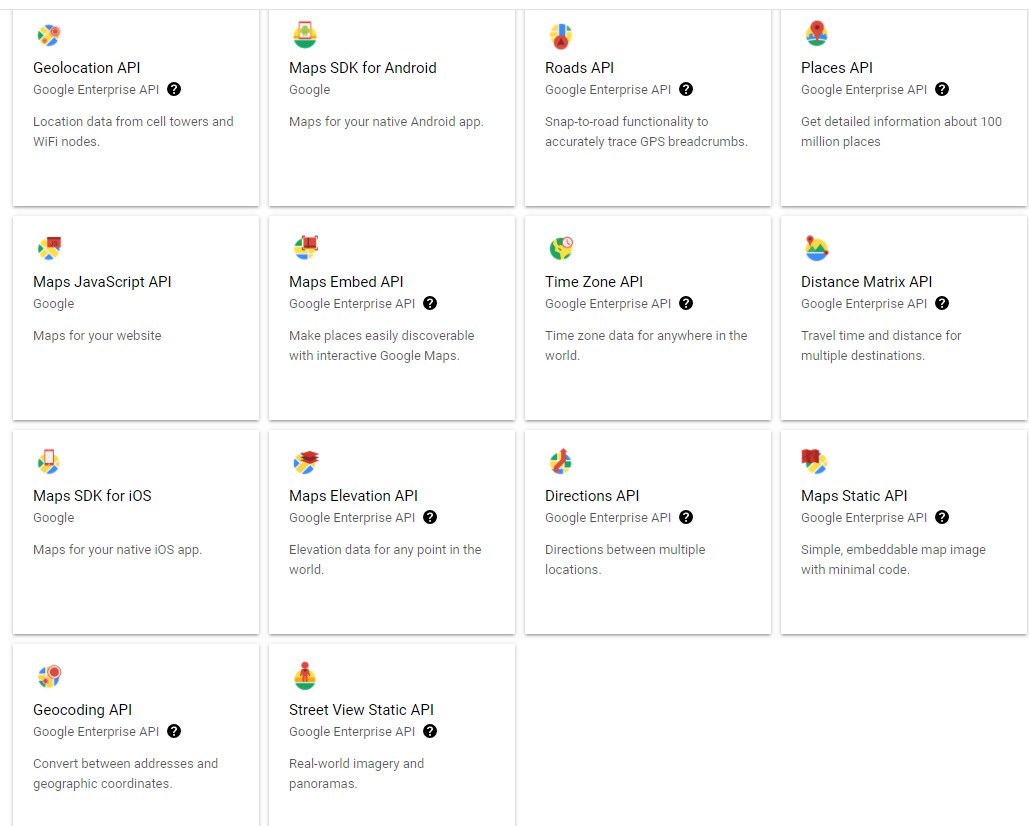Screen dimensions: 1029x826
Task: Open the Maps Static API title
Action: click(x=854, y=495)
